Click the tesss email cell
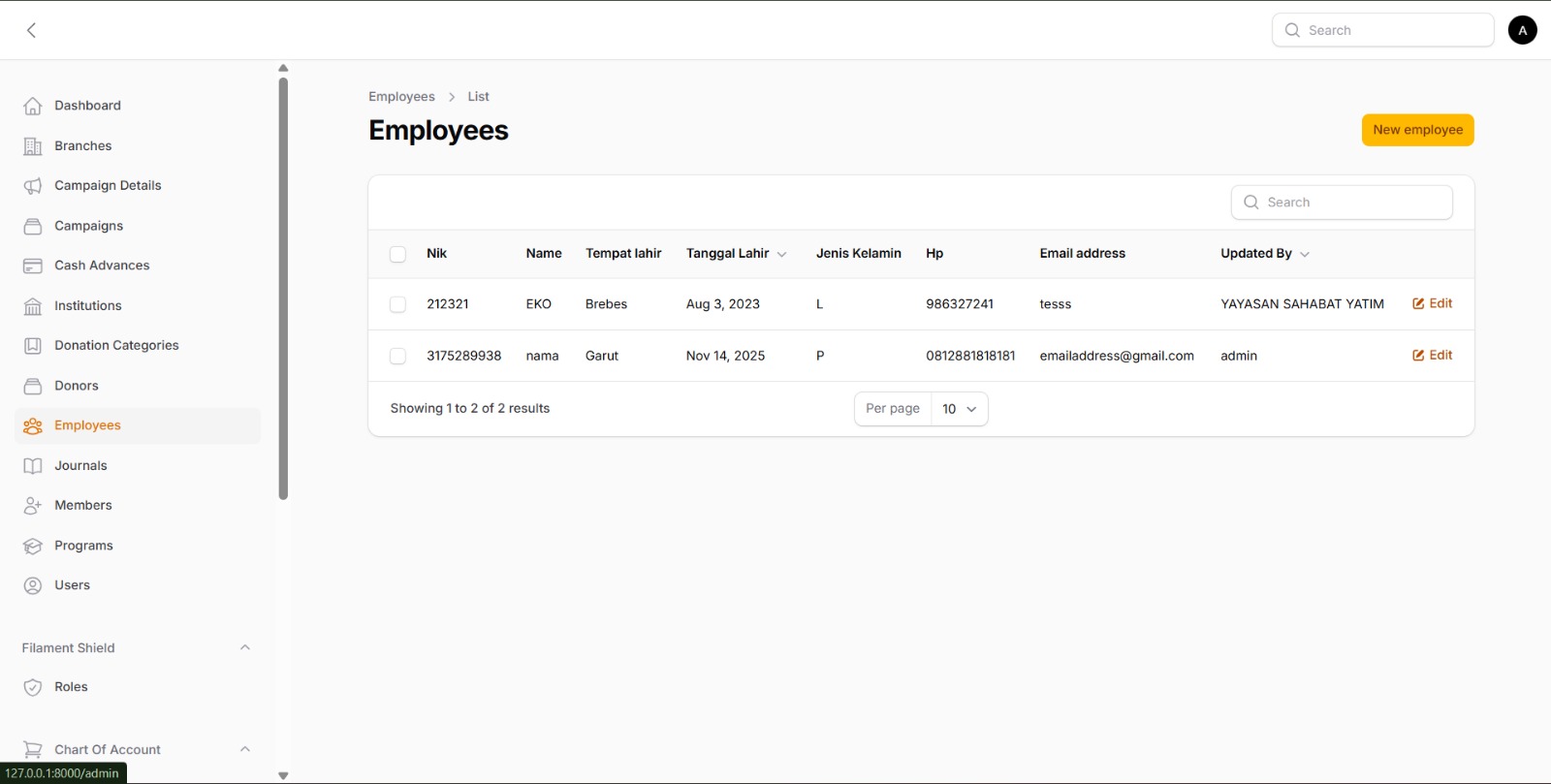 pyautogui.click(x=1056, y=304)
